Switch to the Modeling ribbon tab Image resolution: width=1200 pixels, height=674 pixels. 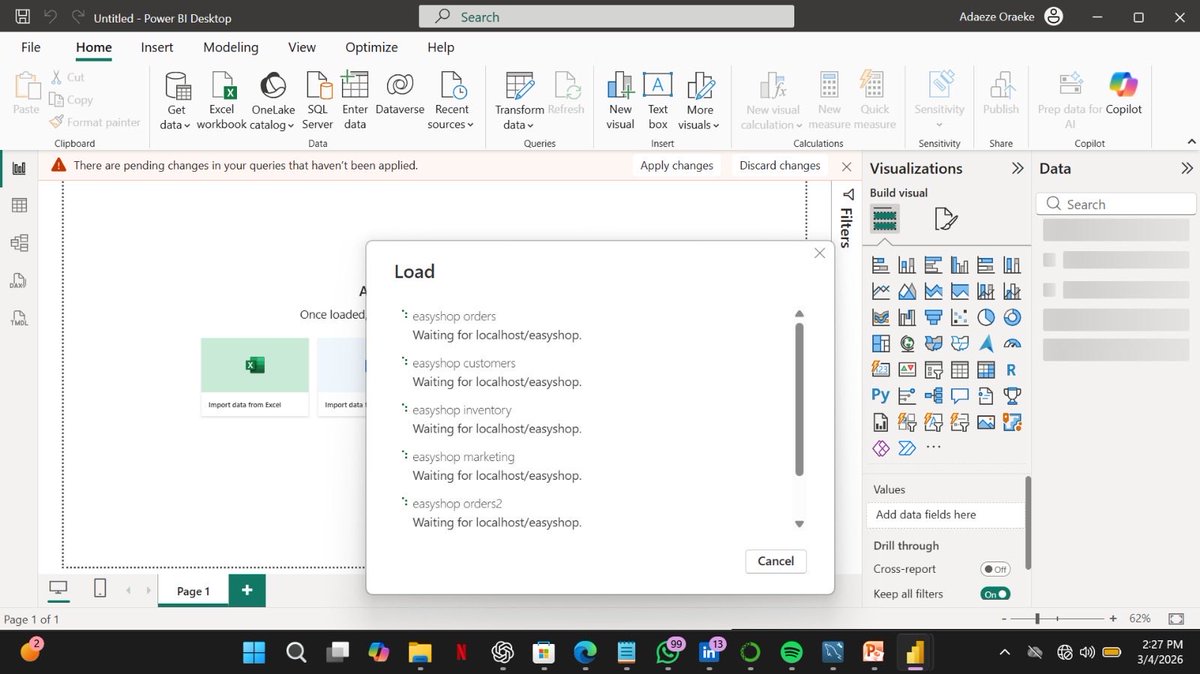pos(231,47)
